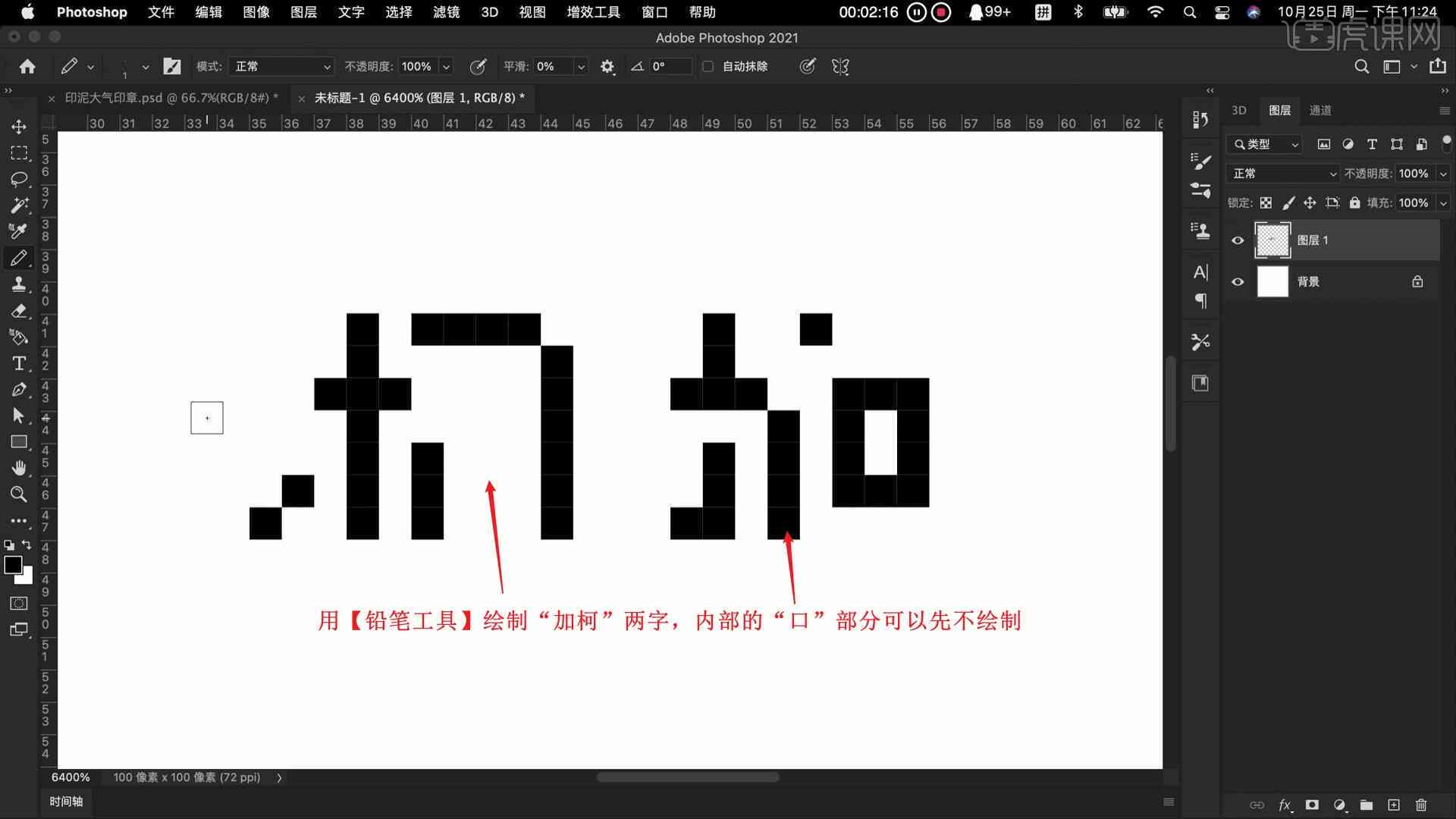Select the Magic Wand tool
1456x819 pixels.
point(19,206)
